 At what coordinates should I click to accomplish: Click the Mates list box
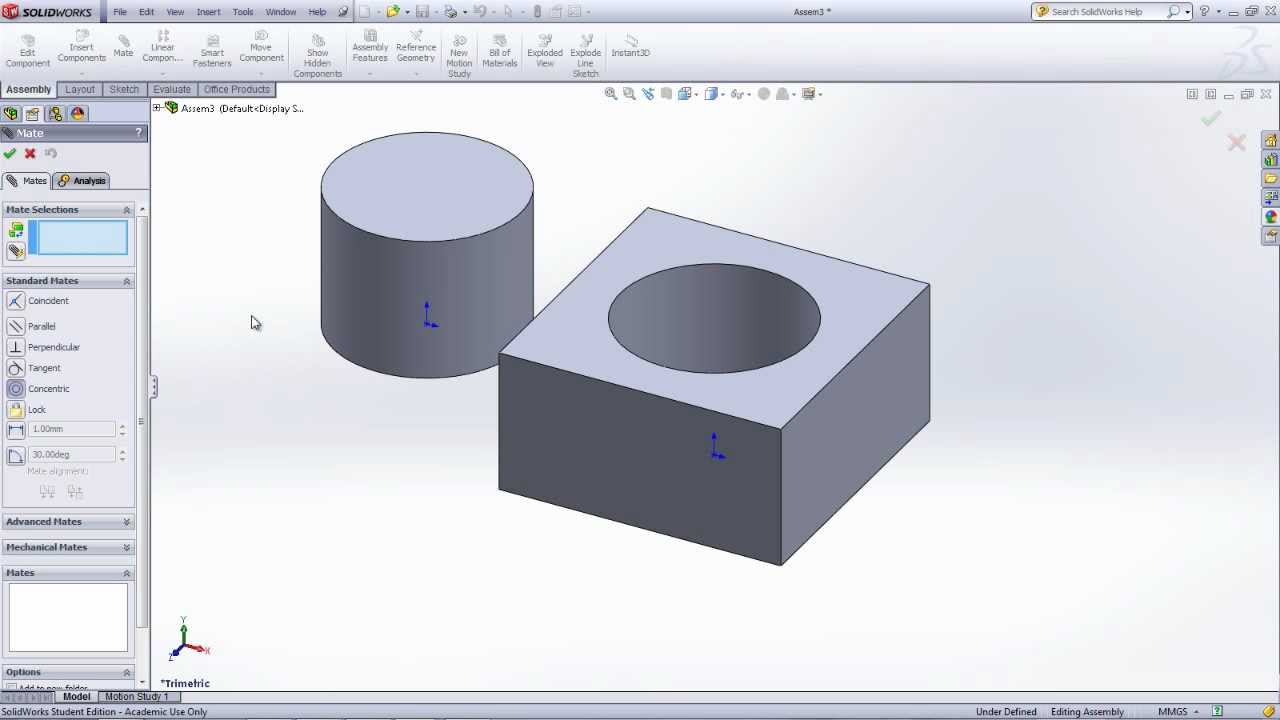pos(68,618)
